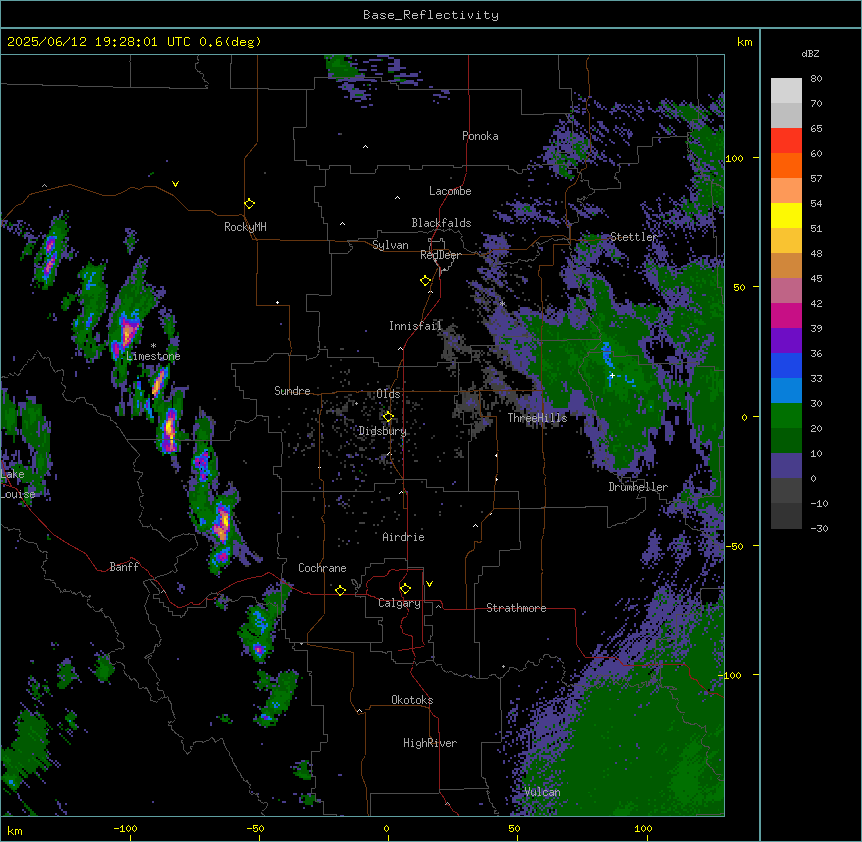Click the yellow V marker northwest of RockyMH
This screenshot has height=842, width=862.
175,184
